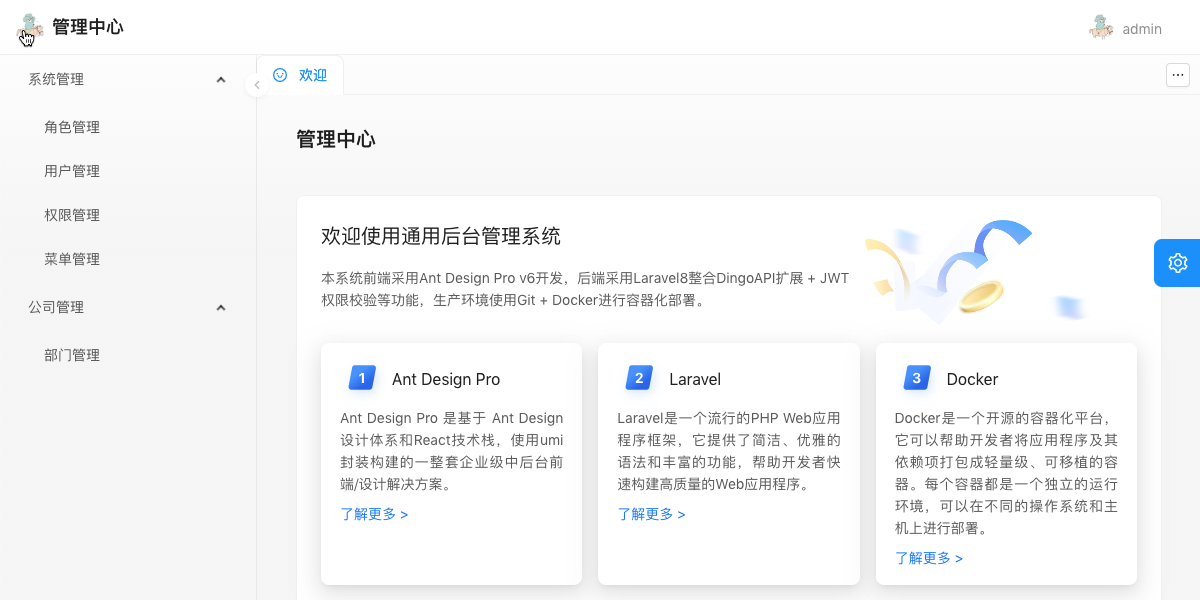1200x600 pixels.
Task: Click the 公司管理 menu group label
Action: click(56, 307)
